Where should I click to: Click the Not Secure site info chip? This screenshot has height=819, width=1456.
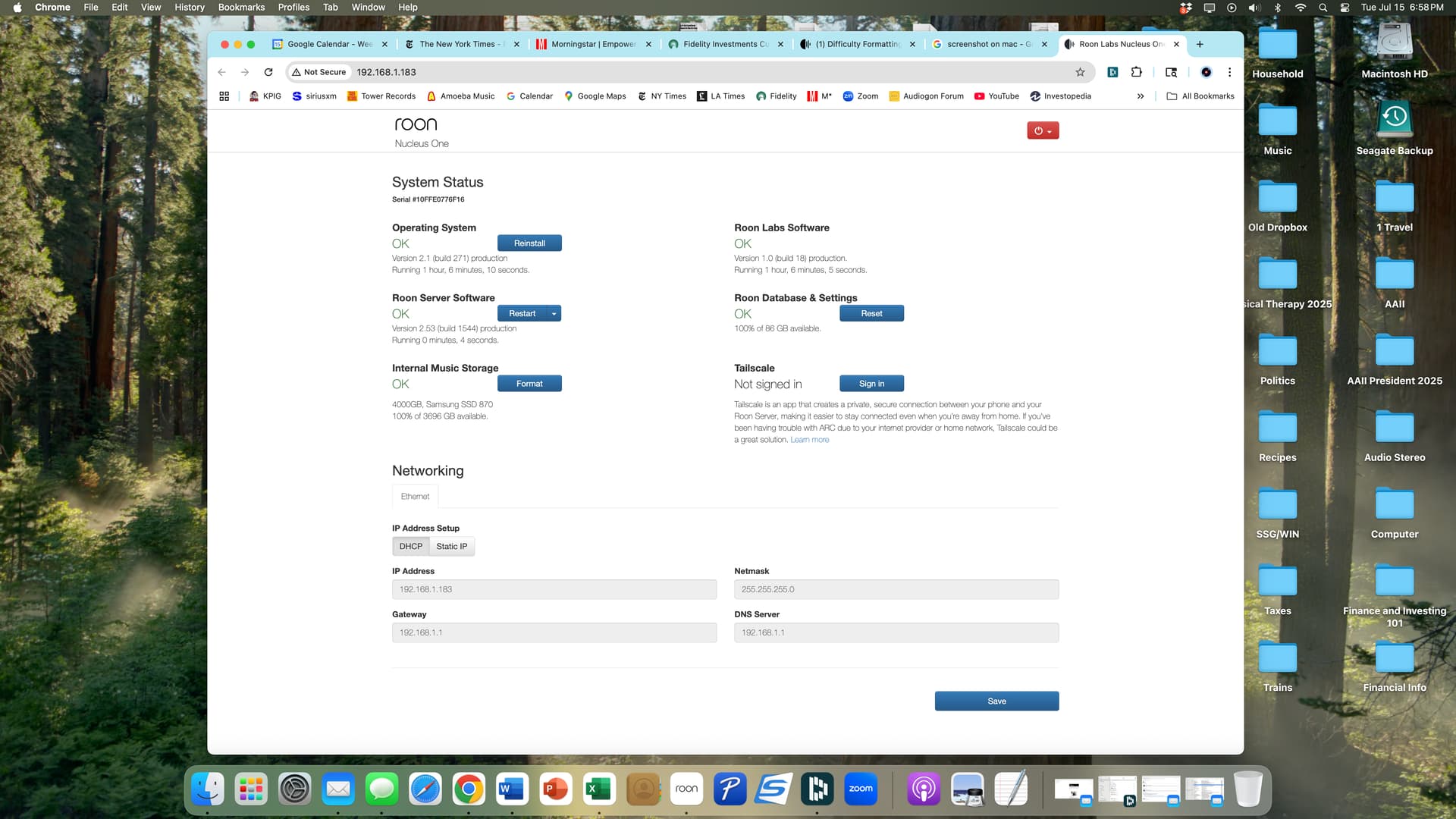point(319,72)
